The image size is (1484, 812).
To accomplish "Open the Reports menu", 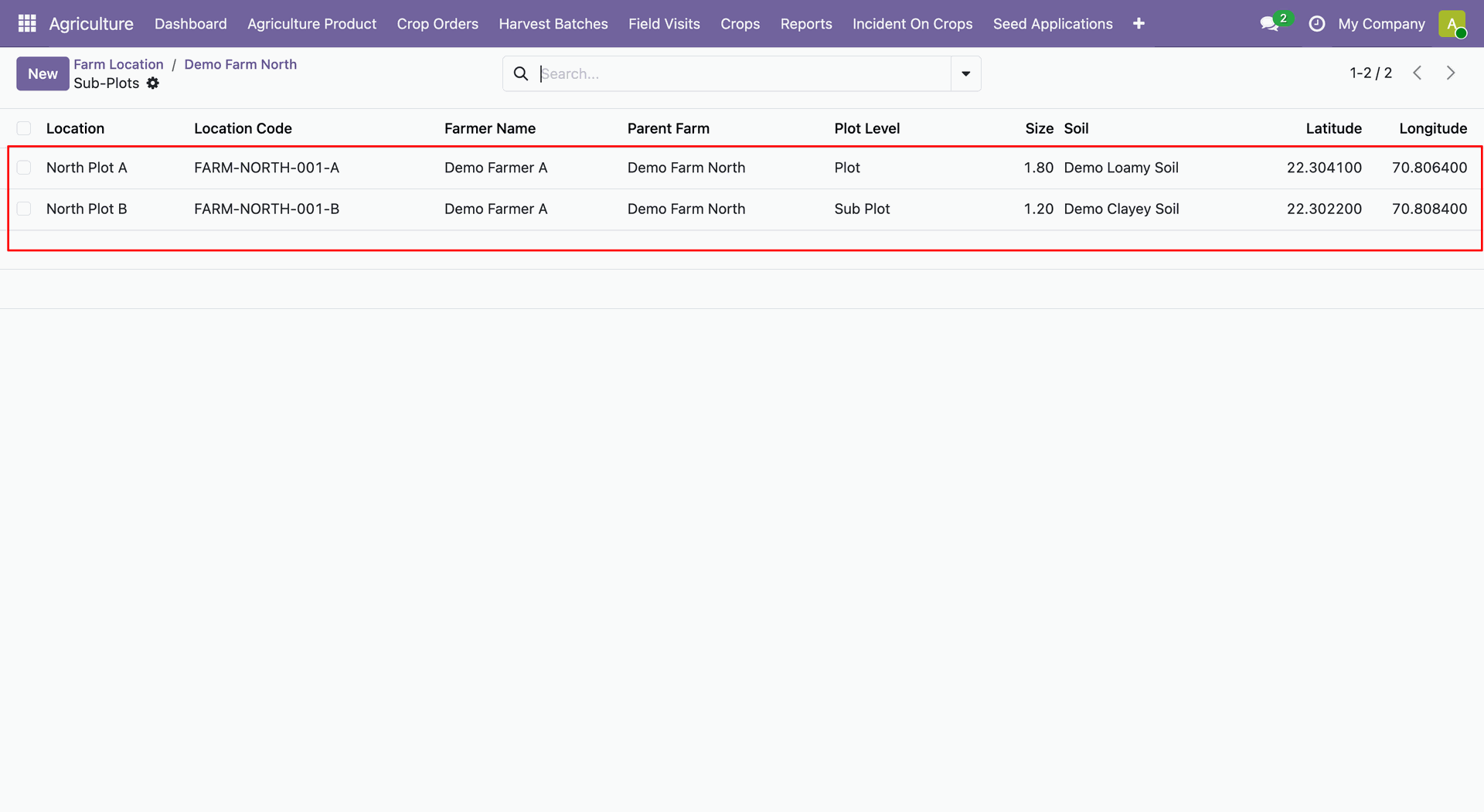I will click(x=806, y=24).
